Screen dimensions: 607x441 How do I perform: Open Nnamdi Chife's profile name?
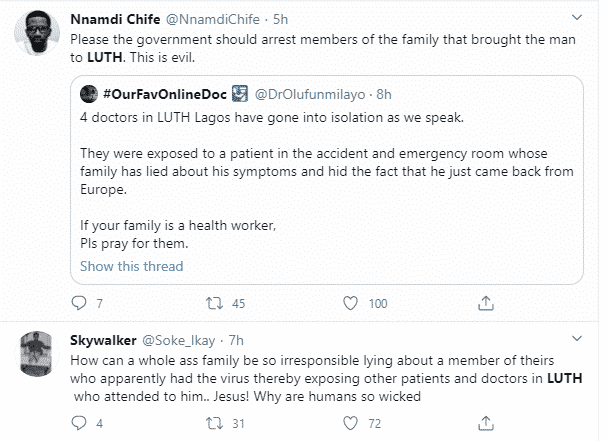112,20
